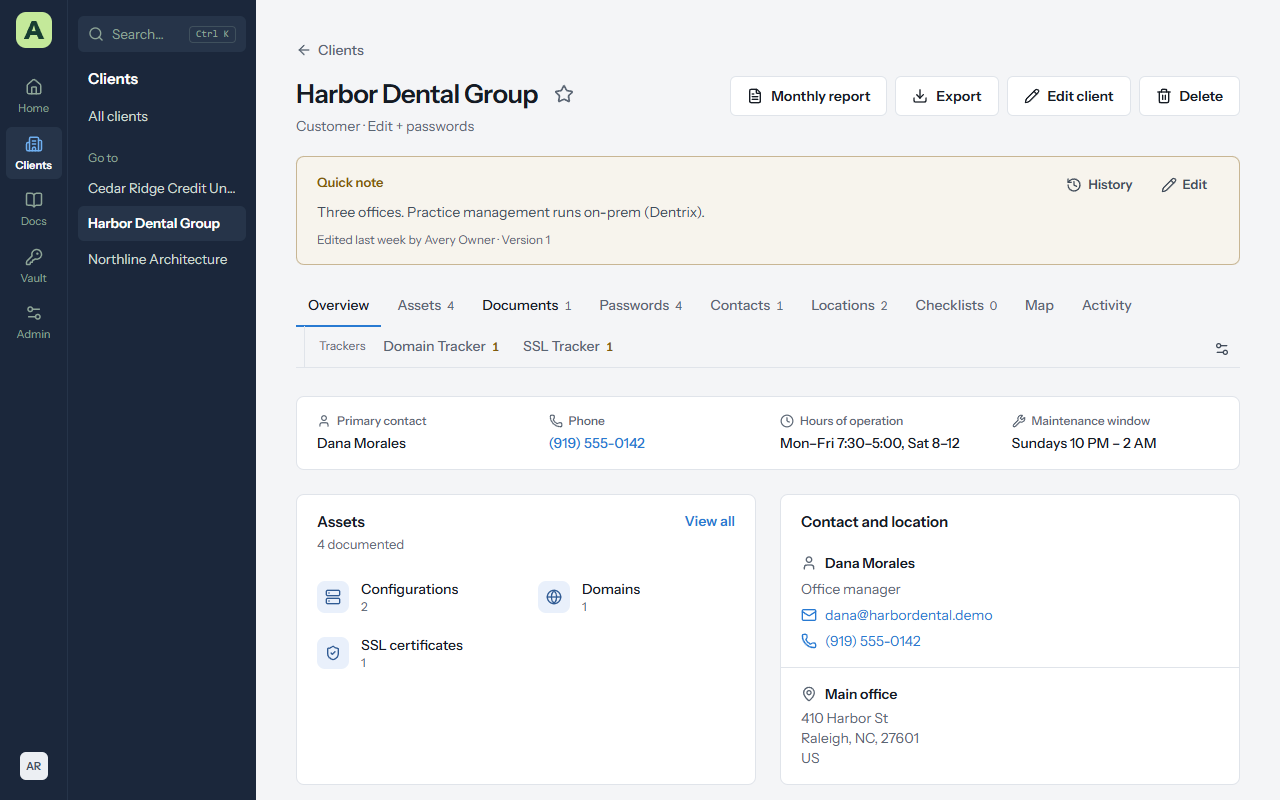Edit the quick note

1184,185
